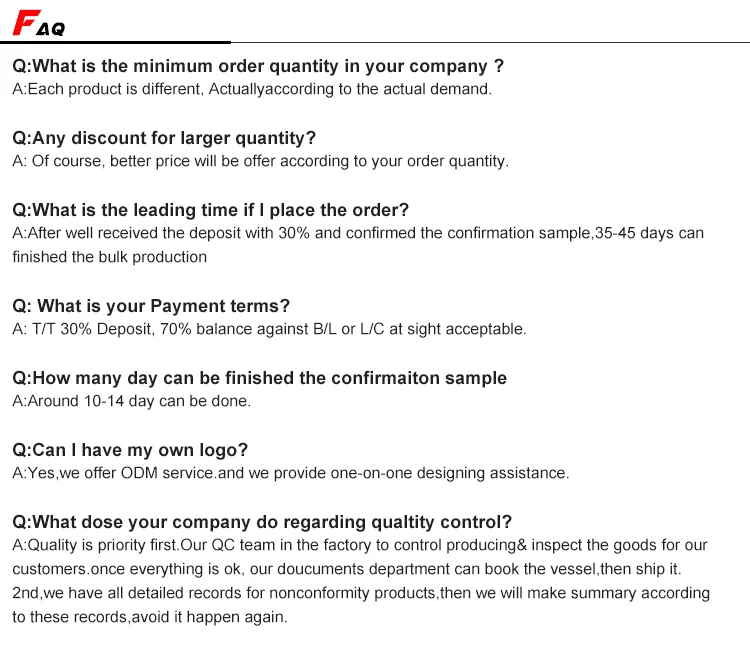Select the answer 'Each product is different'
This screenshot has height=650, width=750.
point(251,89)
